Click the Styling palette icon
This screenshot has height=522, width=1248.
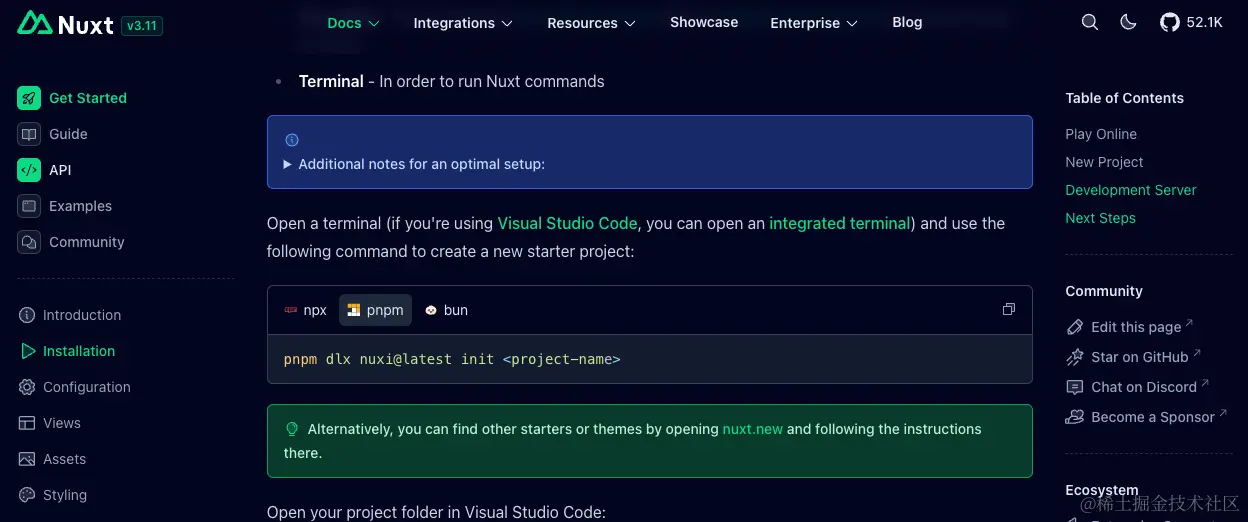27,495
